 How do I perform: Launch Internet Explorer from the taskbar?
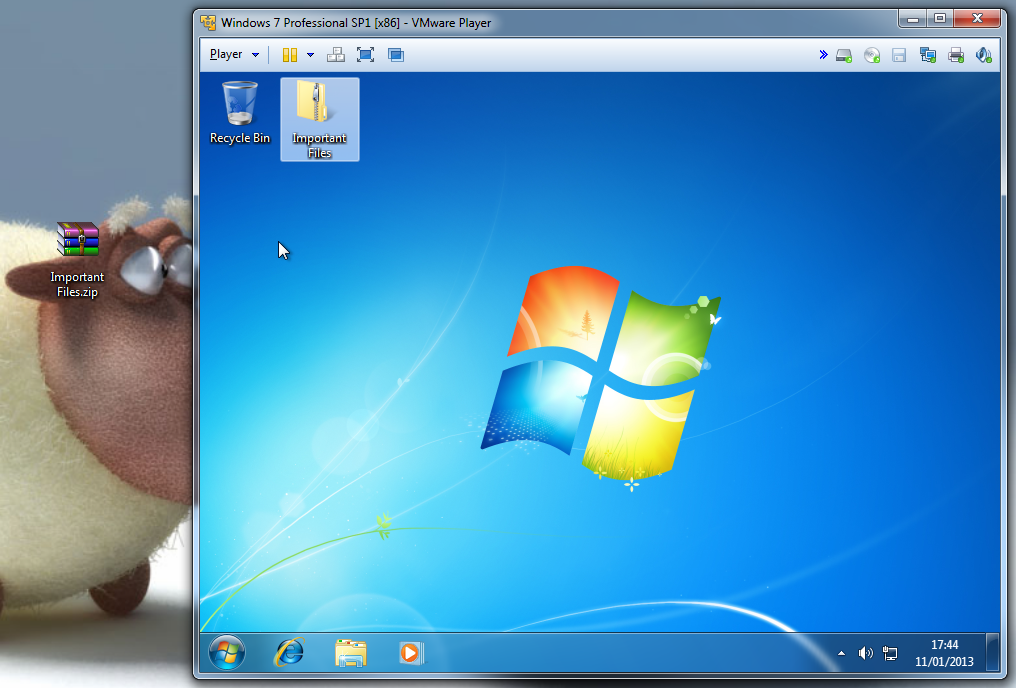(x=289, y=653)
